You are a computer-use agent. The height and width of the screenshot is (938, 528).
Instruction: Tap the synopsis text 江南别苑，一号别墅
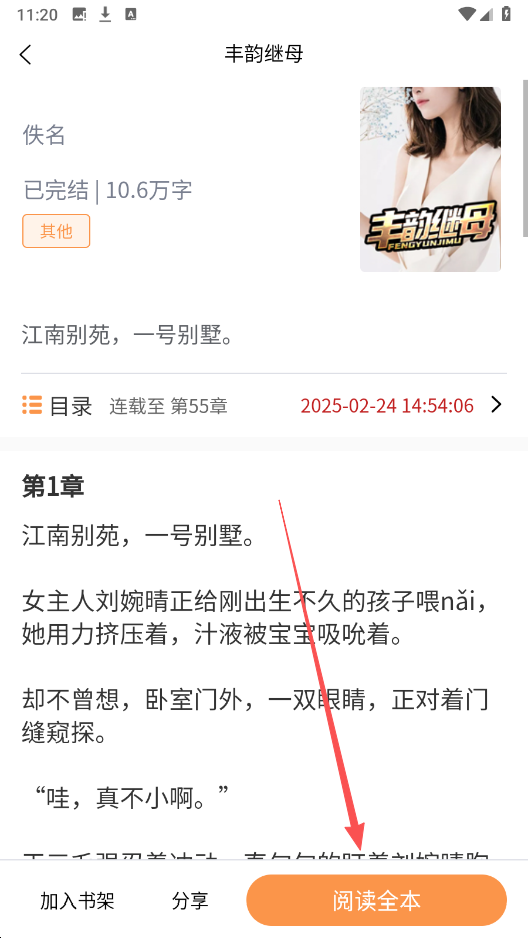tap(127, 335)
